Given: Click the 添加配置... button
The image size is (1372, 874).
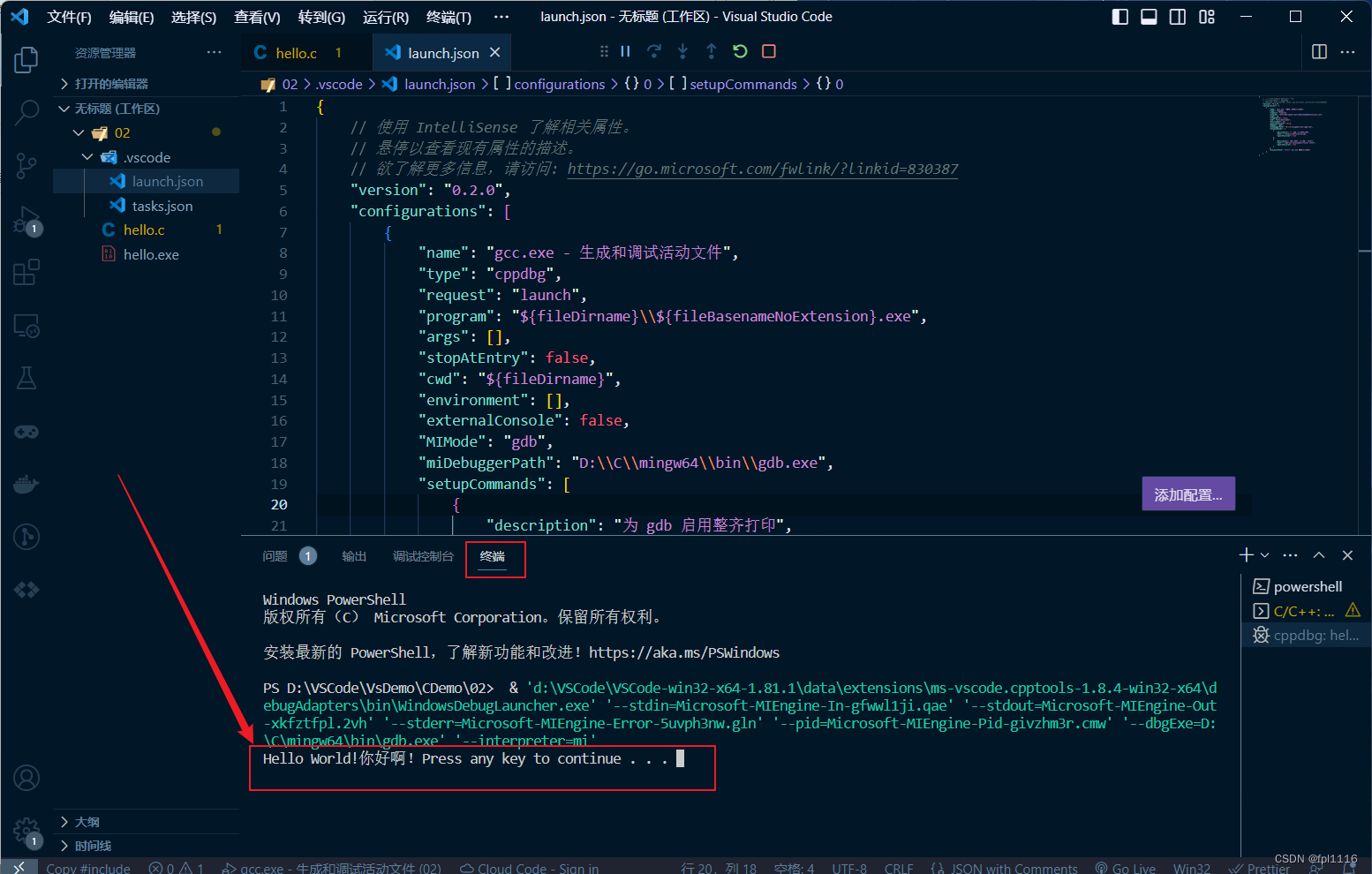Looking at the screenshot, I should tap(1188, 494).
